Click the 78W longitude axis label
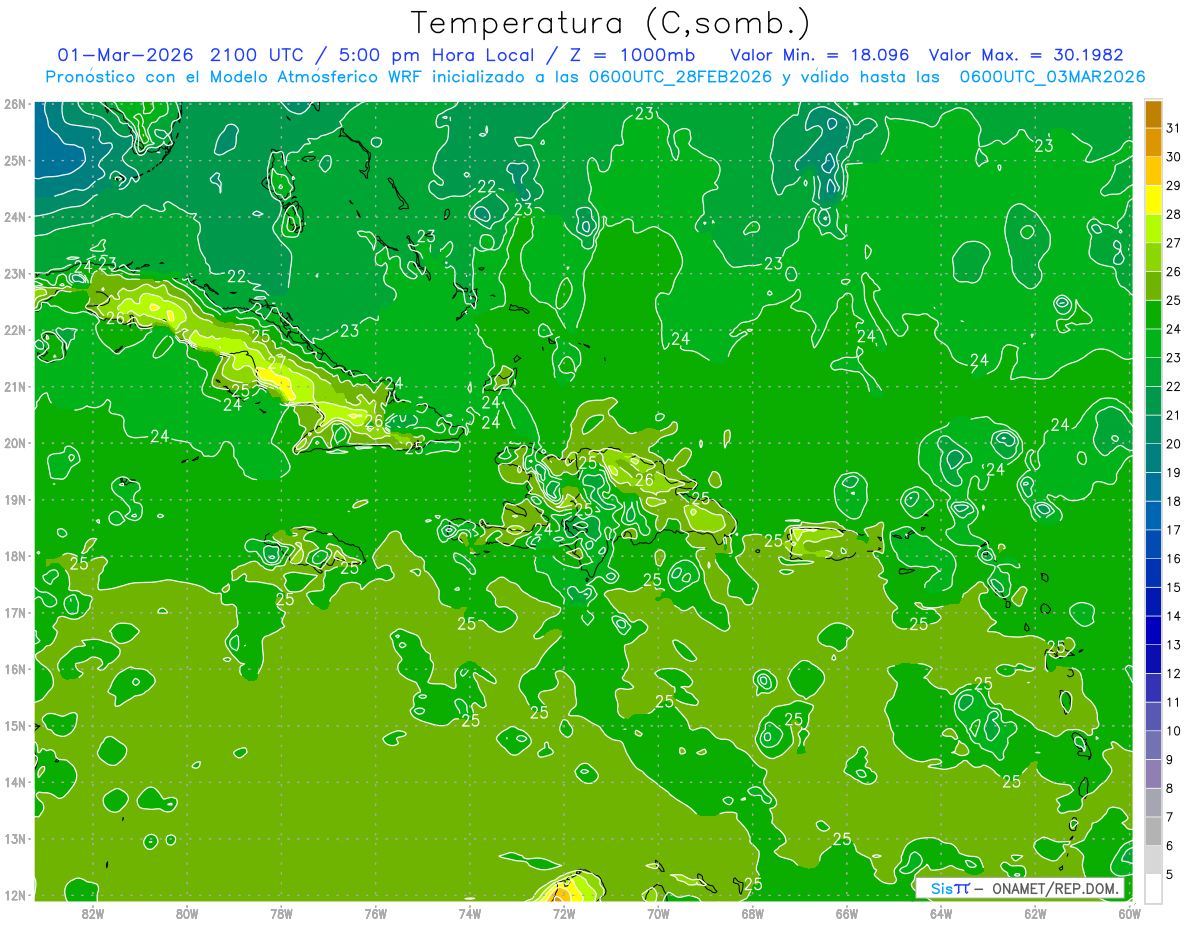1200x927 pixels. coord(281,912)
